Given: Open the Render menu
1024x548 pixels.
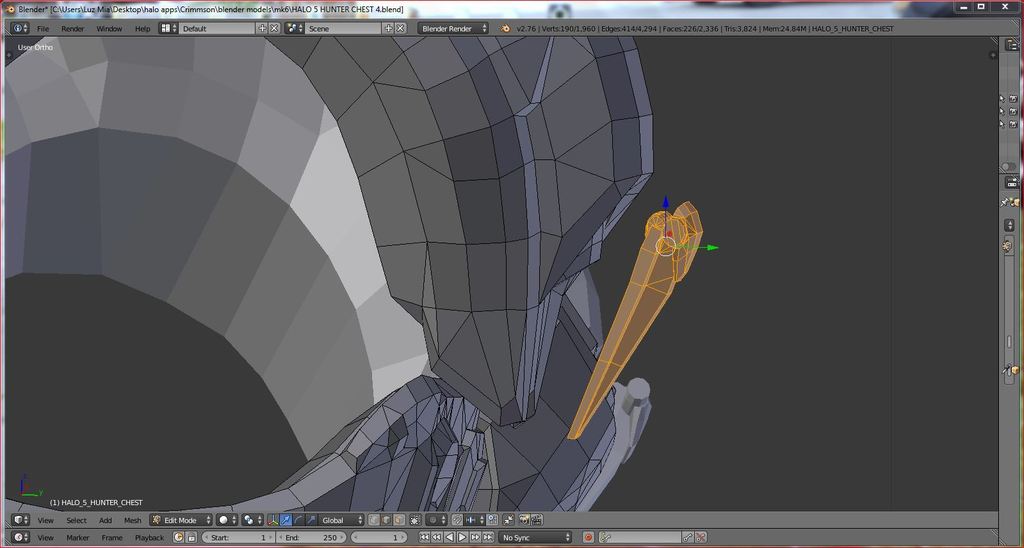Looking at the screenshot, I should click(72, 29).
